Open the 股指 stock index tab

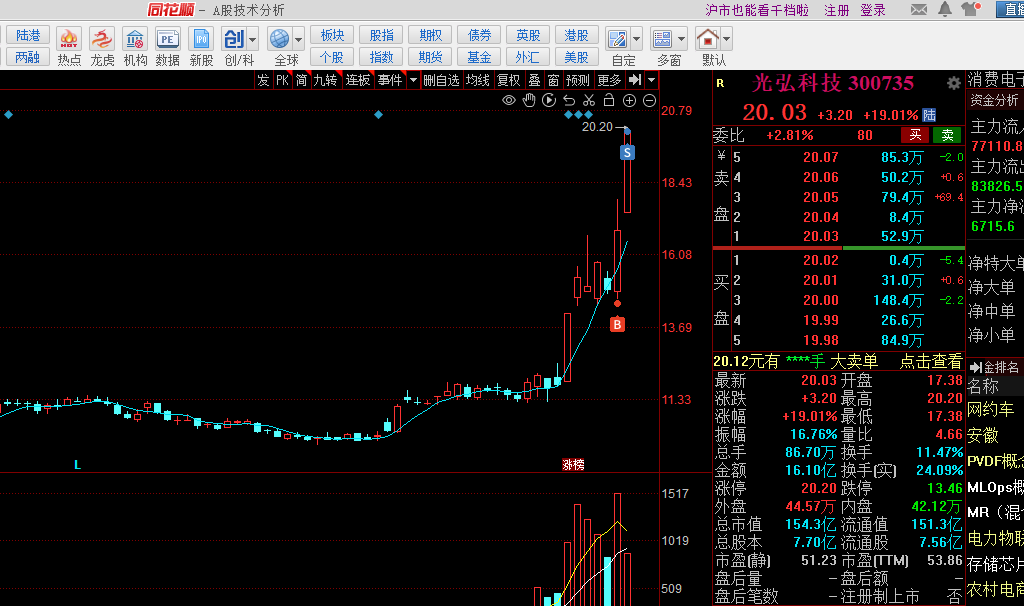point(381,35)
